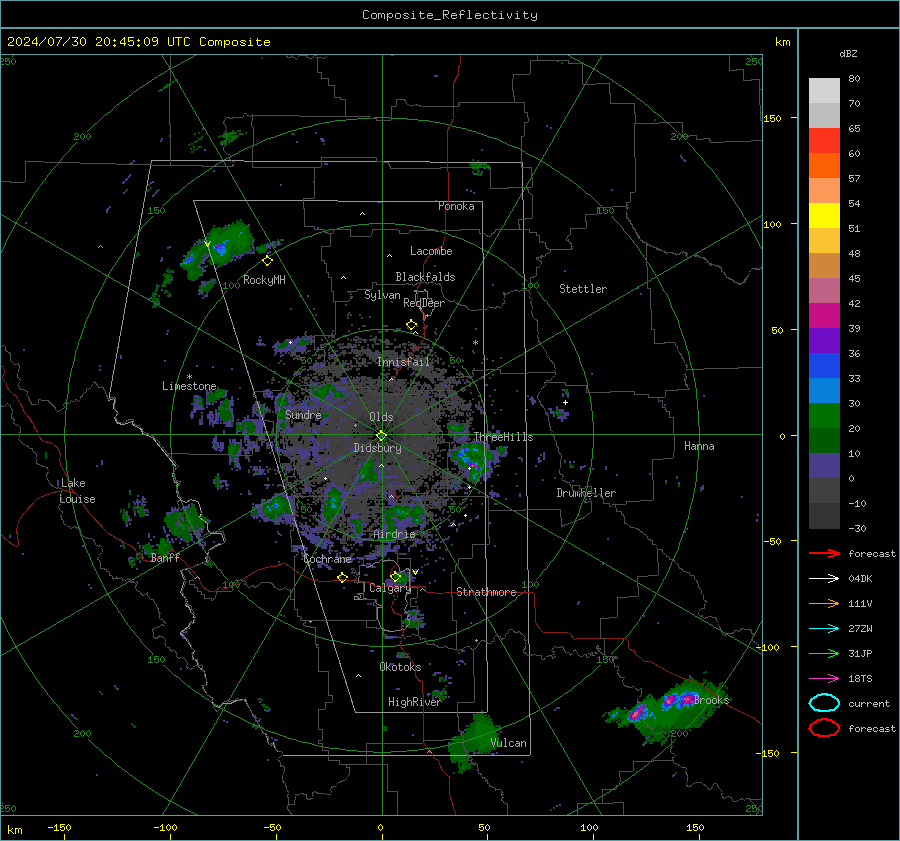Click the bright green 20-30 dBZ swatch
This screenshot has height=841, width=900.
(x=824, y=416)
